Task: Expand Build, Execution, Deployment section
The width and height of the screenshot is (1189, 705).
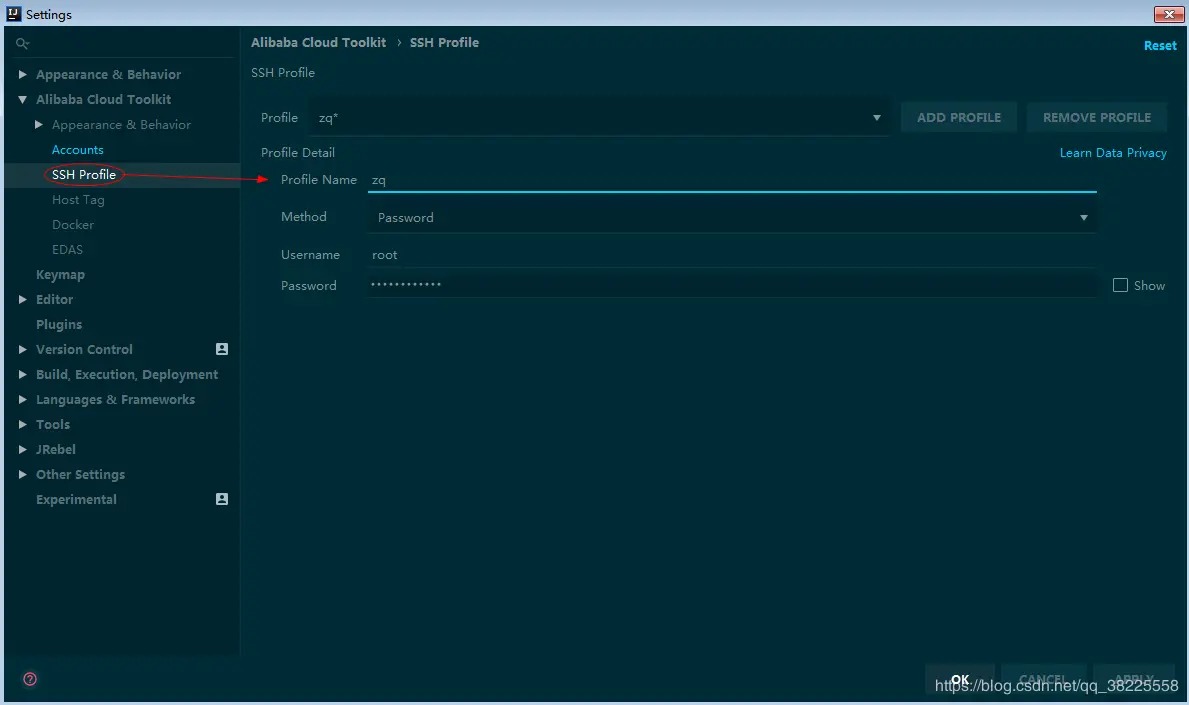Action: tap(23, 374)
